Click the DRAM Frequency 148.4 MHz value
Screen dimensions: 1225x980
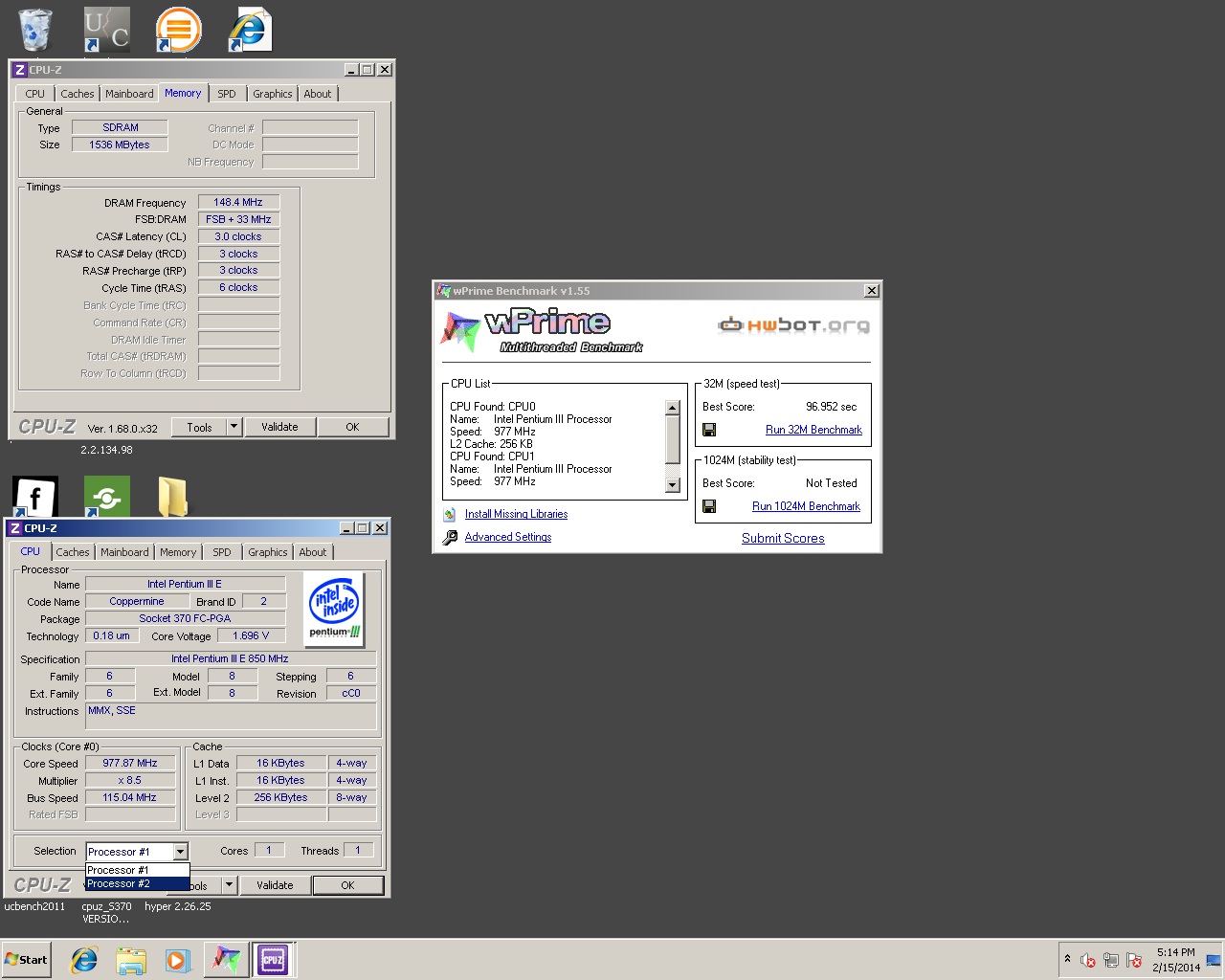[x=238, y=202]
